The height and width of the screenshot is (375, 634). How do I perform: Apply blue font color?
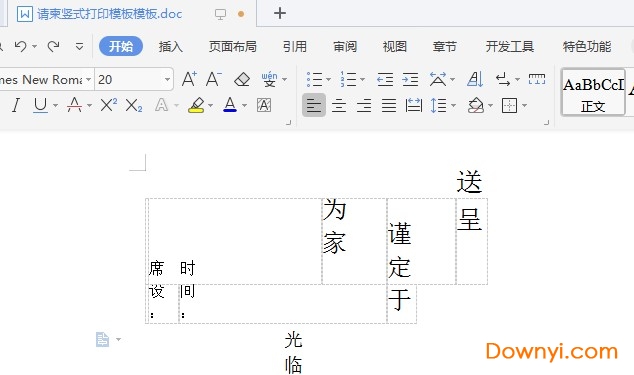(230, 105)
